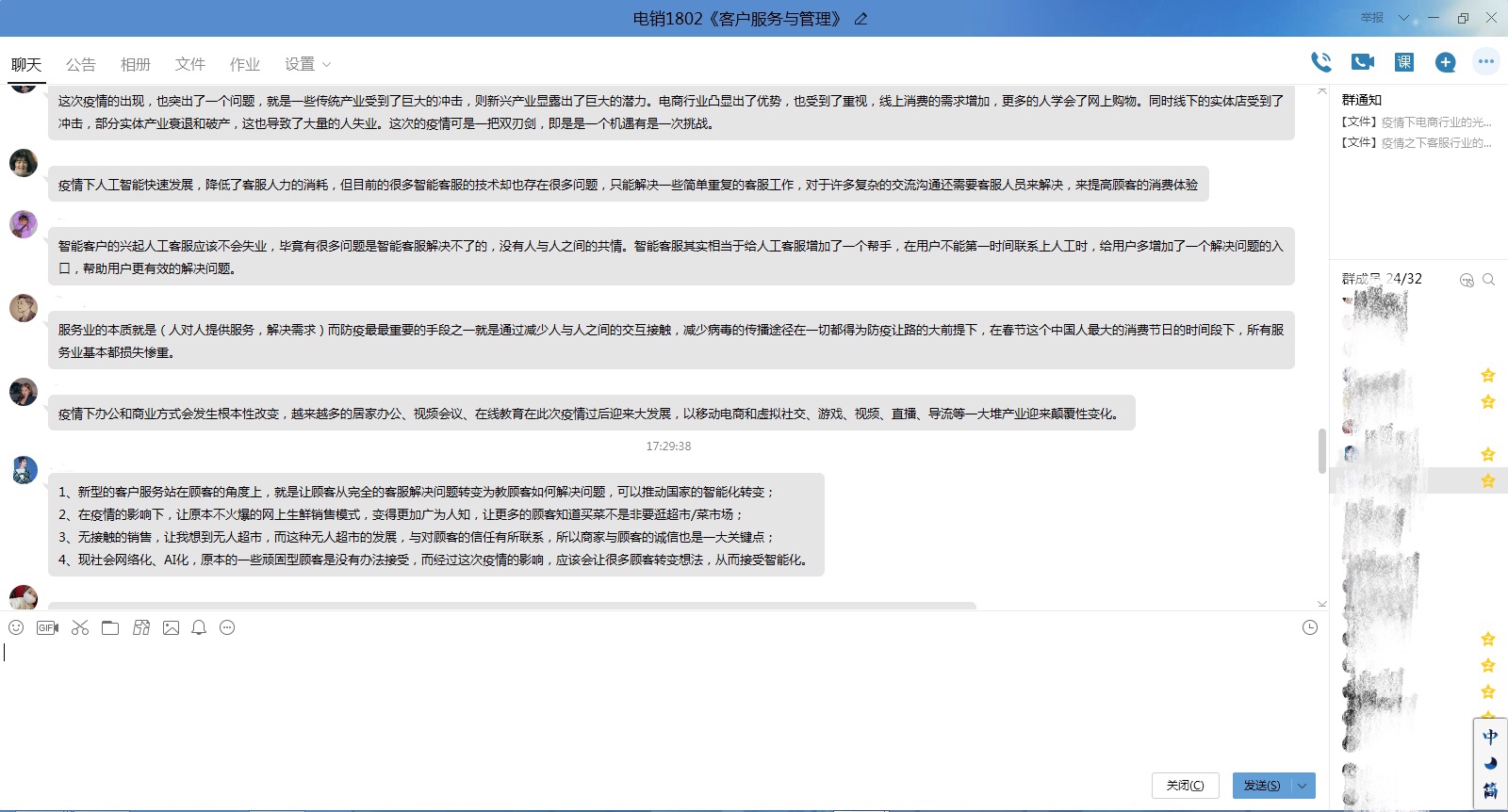The height and width of the screenshot is (812, 1508).
Task: Click the pencil to edit group name
Action: (x=861, y=19)
